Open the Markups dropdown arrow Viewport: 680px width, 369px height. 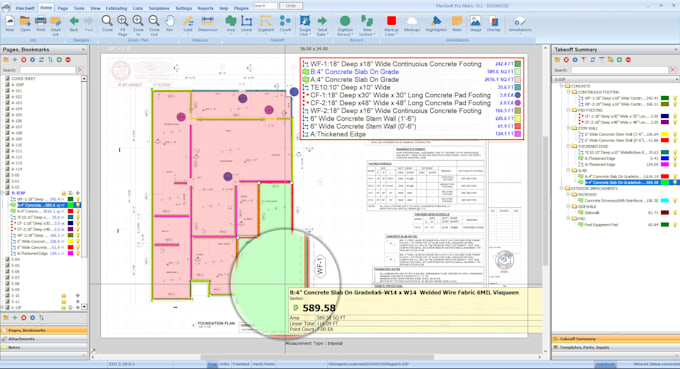coord(412,34)
